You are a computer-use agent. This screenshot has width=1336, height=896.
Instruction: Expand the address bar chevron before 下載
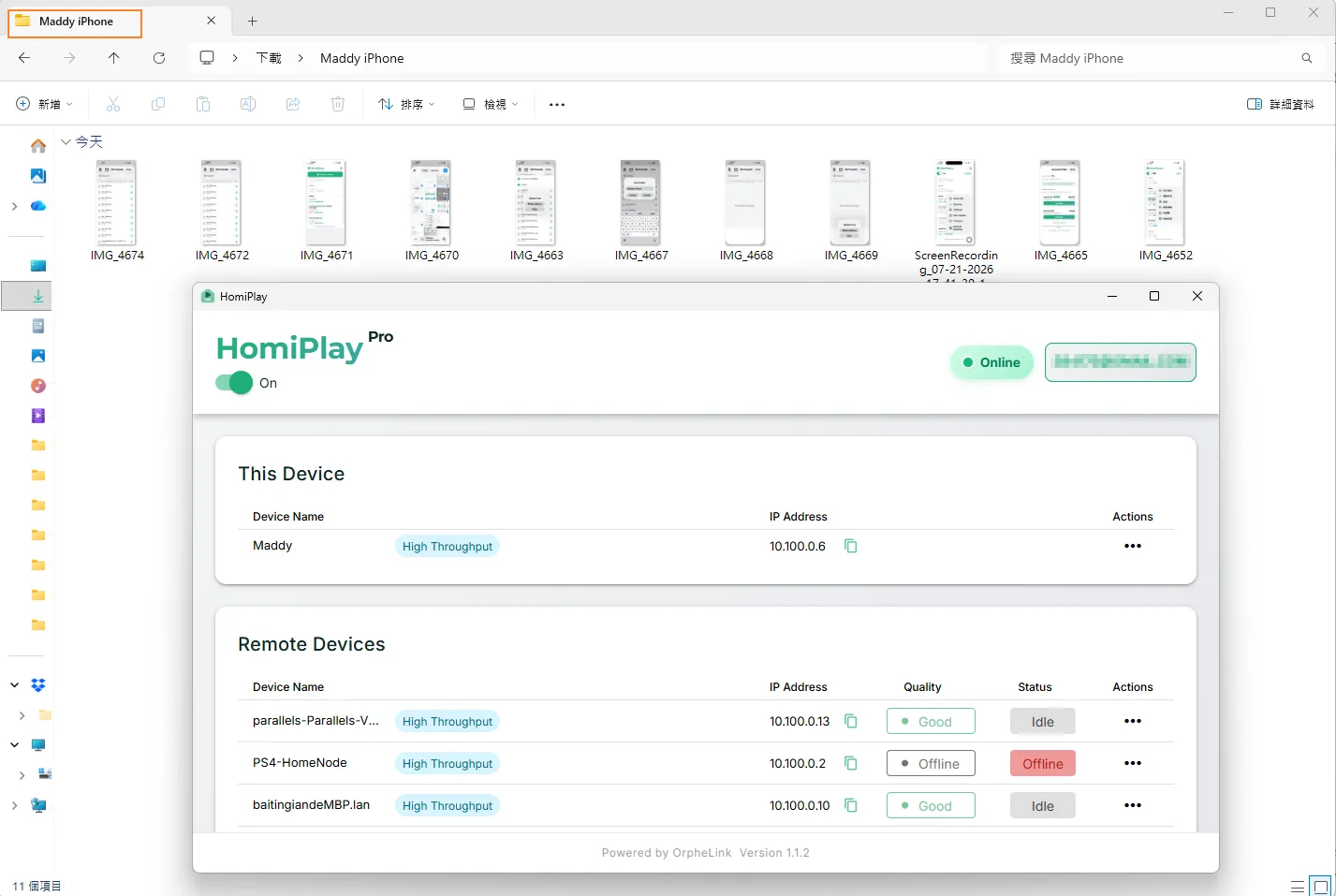[235, 58]
